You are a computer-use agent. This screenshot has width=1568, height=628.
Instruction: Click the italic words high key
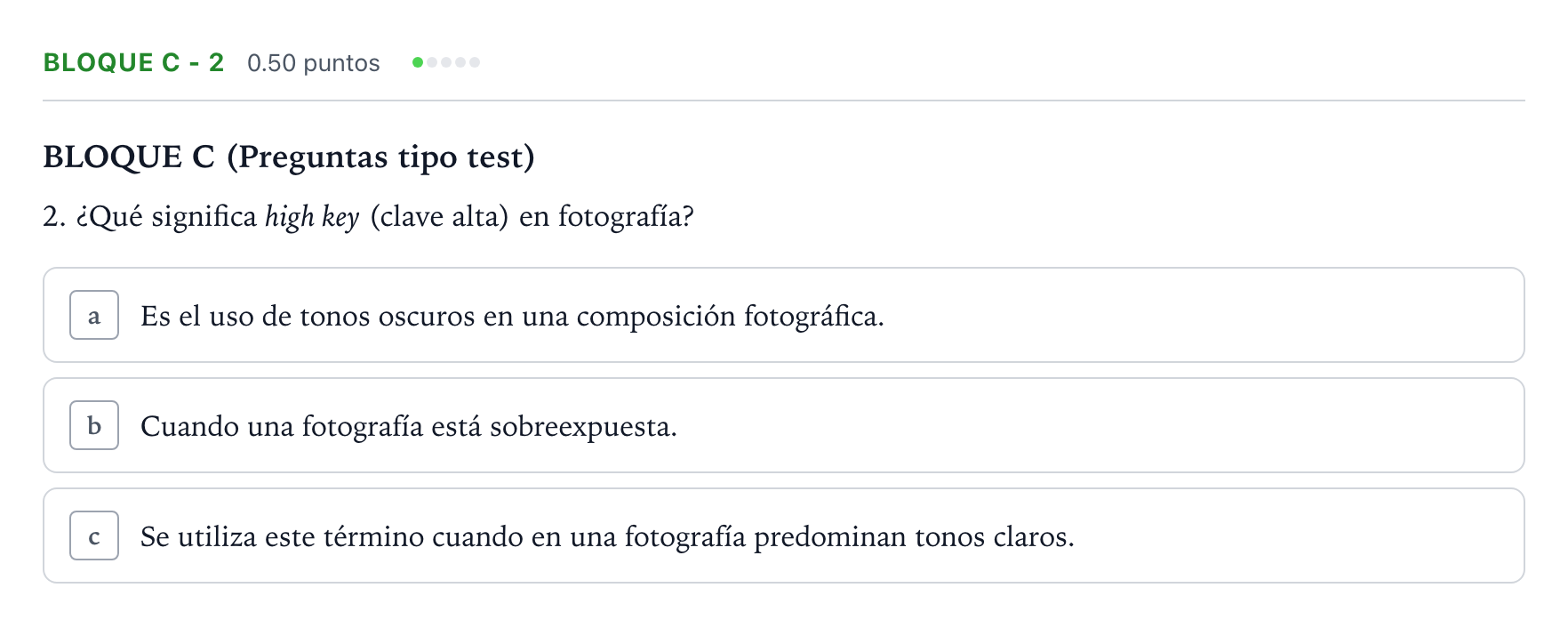312,216
